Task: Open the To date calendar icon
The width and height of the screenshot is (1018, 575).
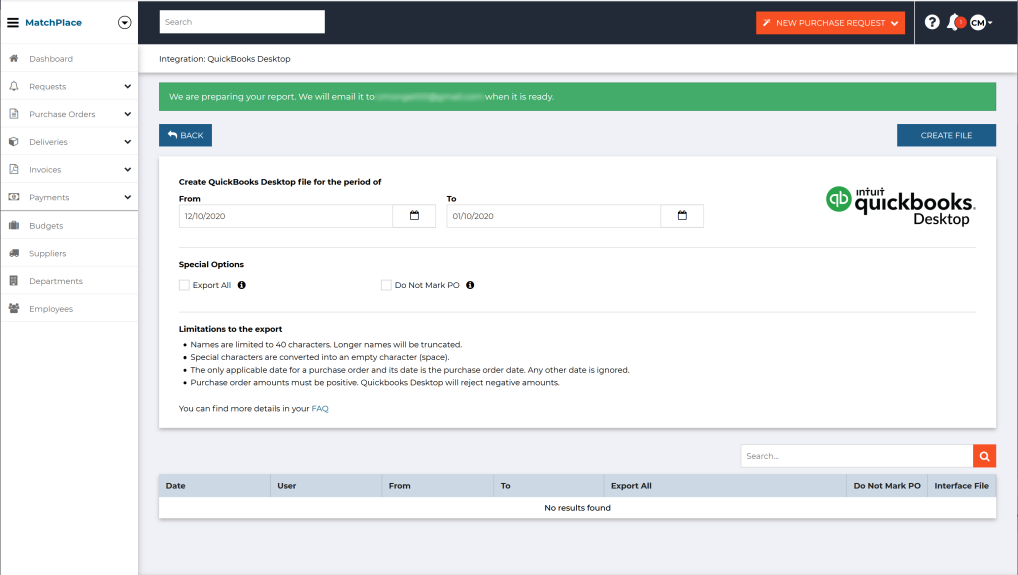Action: click(682, 216)
